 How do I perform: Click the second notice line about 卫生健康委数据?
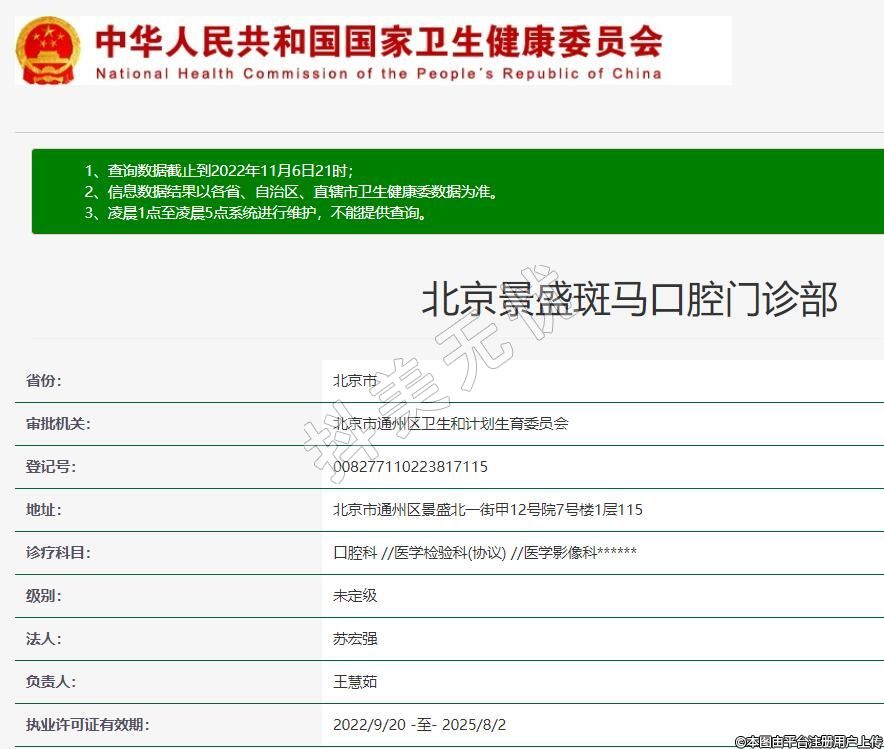(x=290, y=192)
